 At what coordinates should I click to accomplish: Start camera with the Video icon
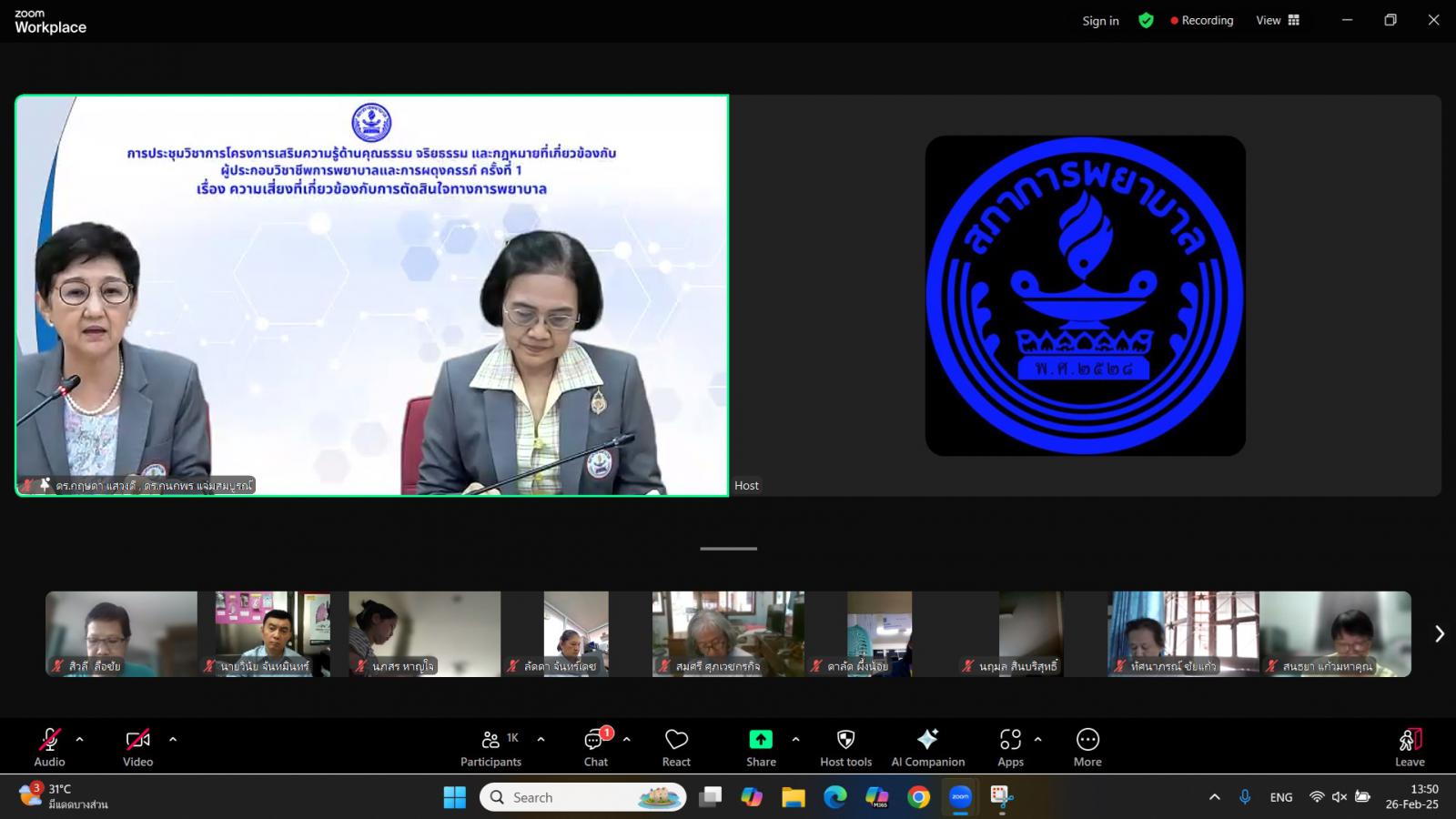[137, 740]
